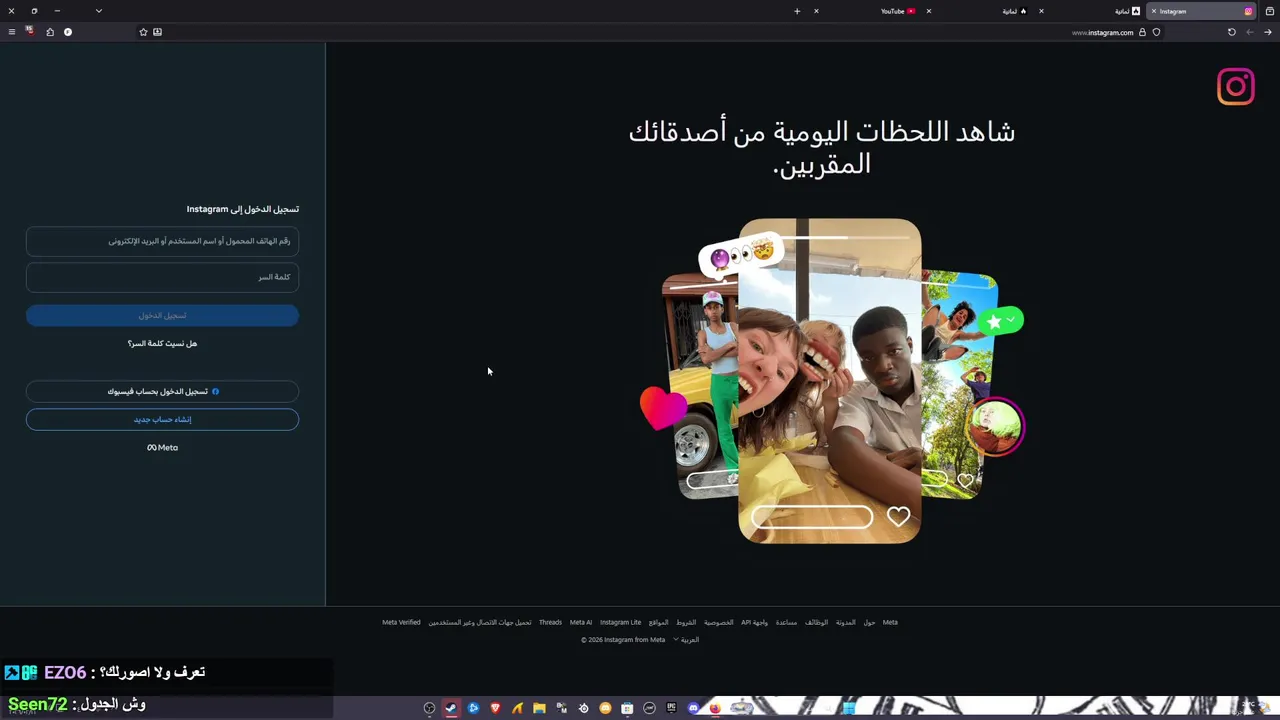Click the back arrow navigation button
Screen dimensions: 1280x720
1249,32
